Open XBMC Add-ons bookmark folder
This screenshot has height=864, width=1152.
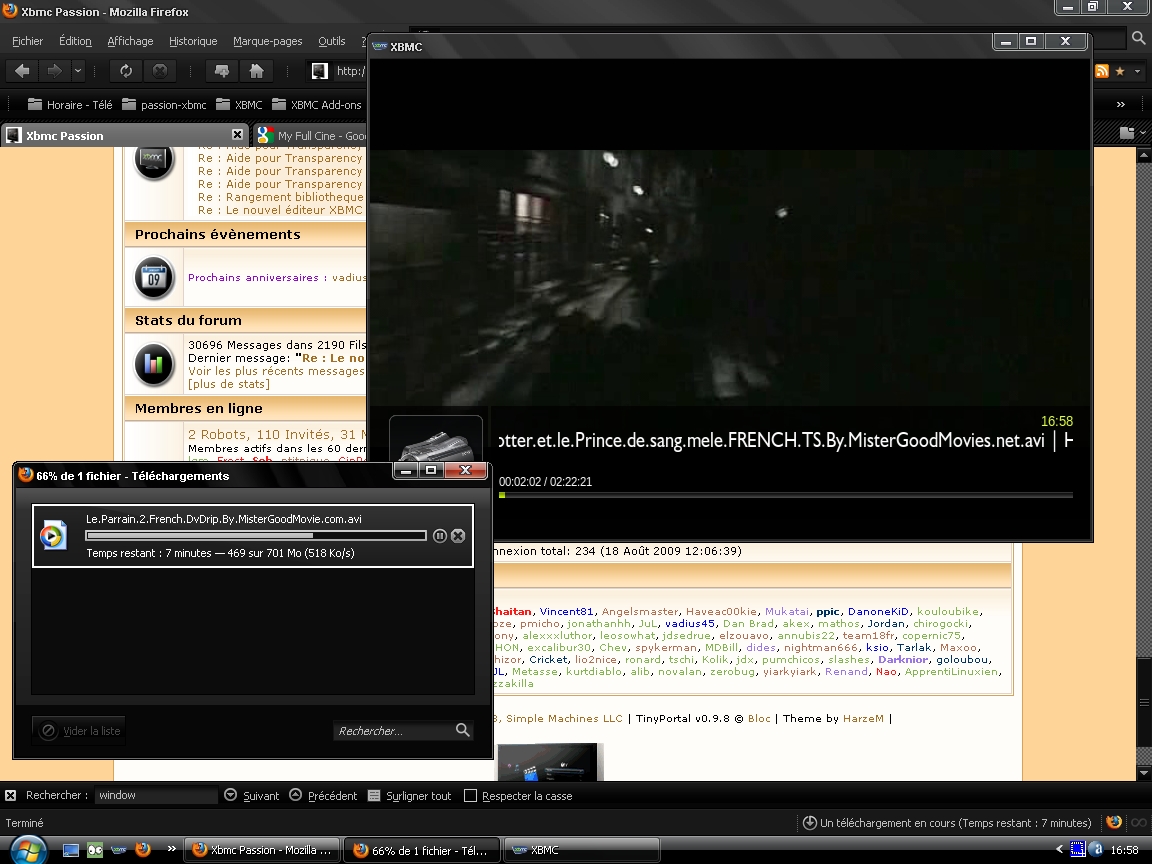[x=317, y=104]
